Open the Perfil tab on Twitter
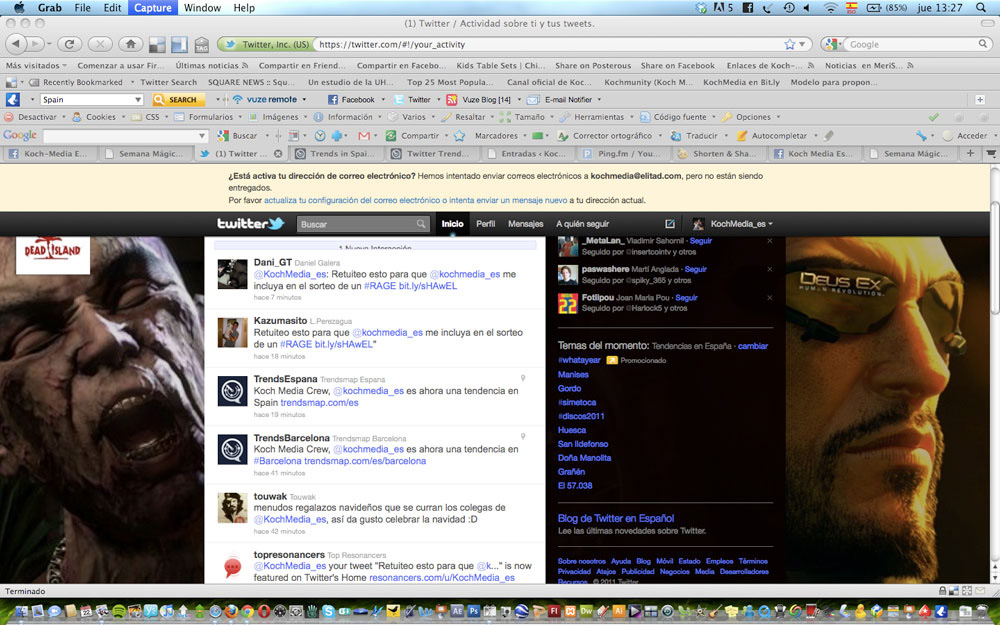 485,224
